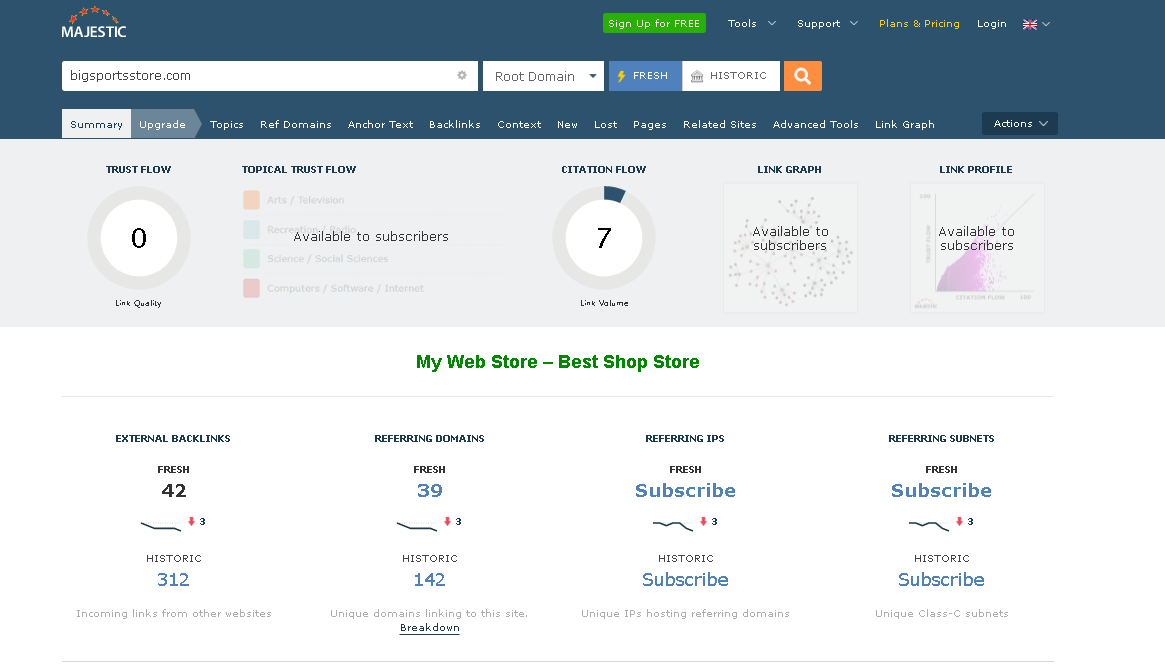
Task: Click the Arts / Television color swatch
Action: (251, 200)
